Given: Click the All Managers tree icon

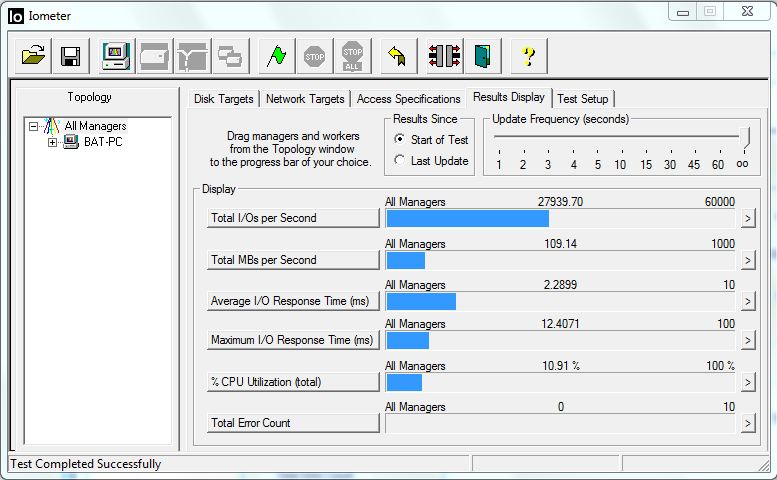Looking at the screenshot, I should [x=52, y=126].
